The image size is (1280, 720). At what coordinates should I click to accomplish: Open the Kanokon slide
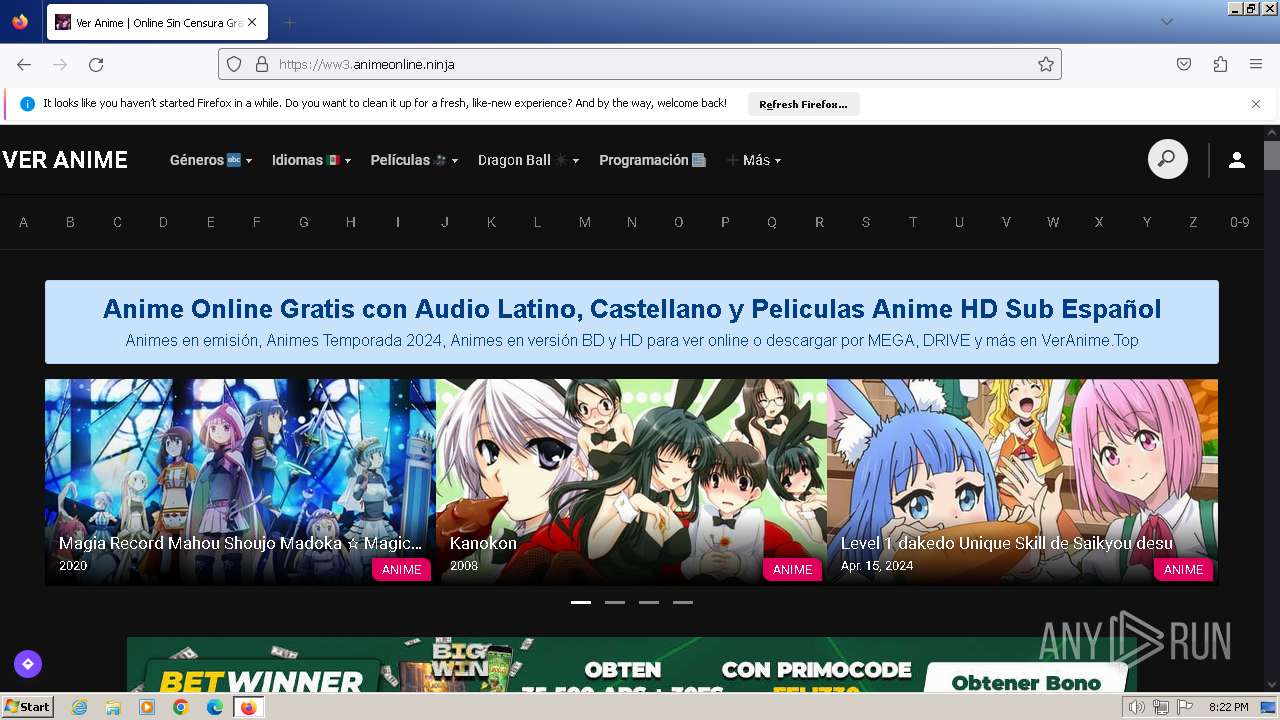coord(631,482)
